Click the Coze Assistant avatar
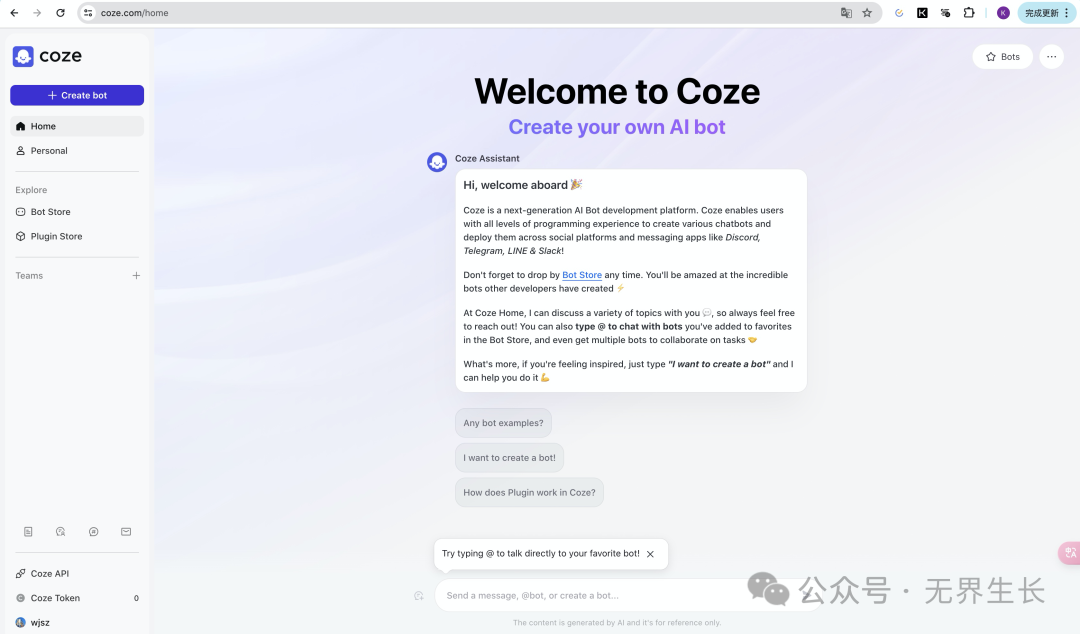The width and height of the screenshot is (1080, 634). pyautogui.click(x=437, y=162)
